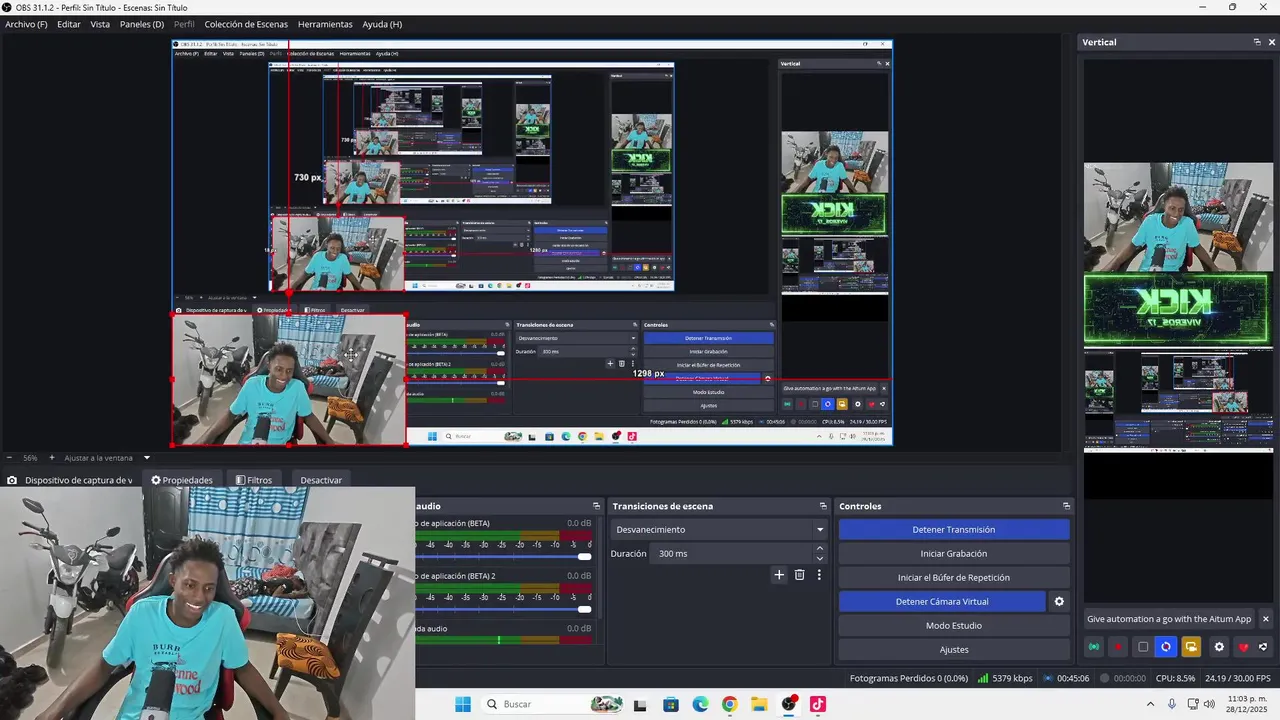Toggle the vertical replay buffer icon
This screenshot has width=1280, height=720.
[1166, 647]
